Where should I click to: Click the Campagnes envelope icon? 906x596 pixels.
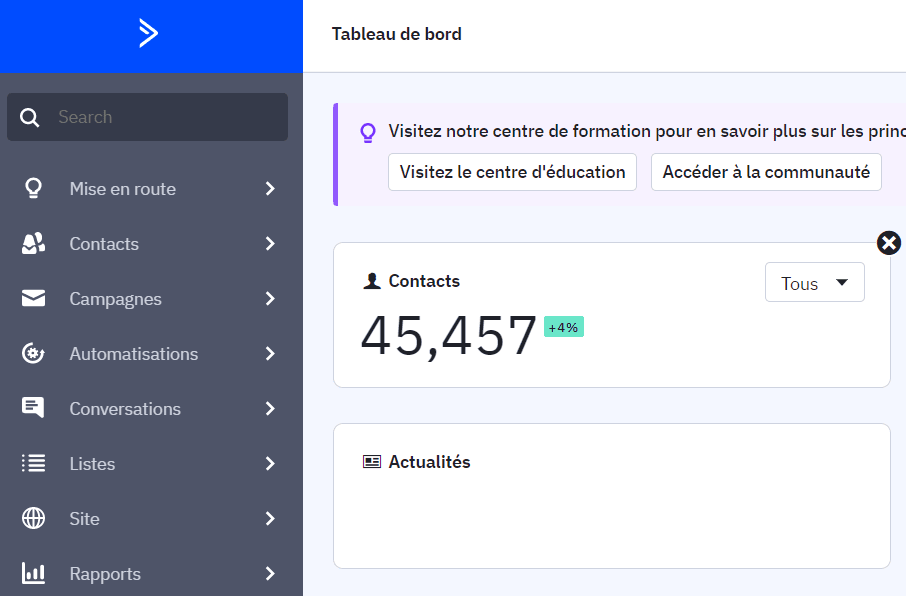[33, 298]
